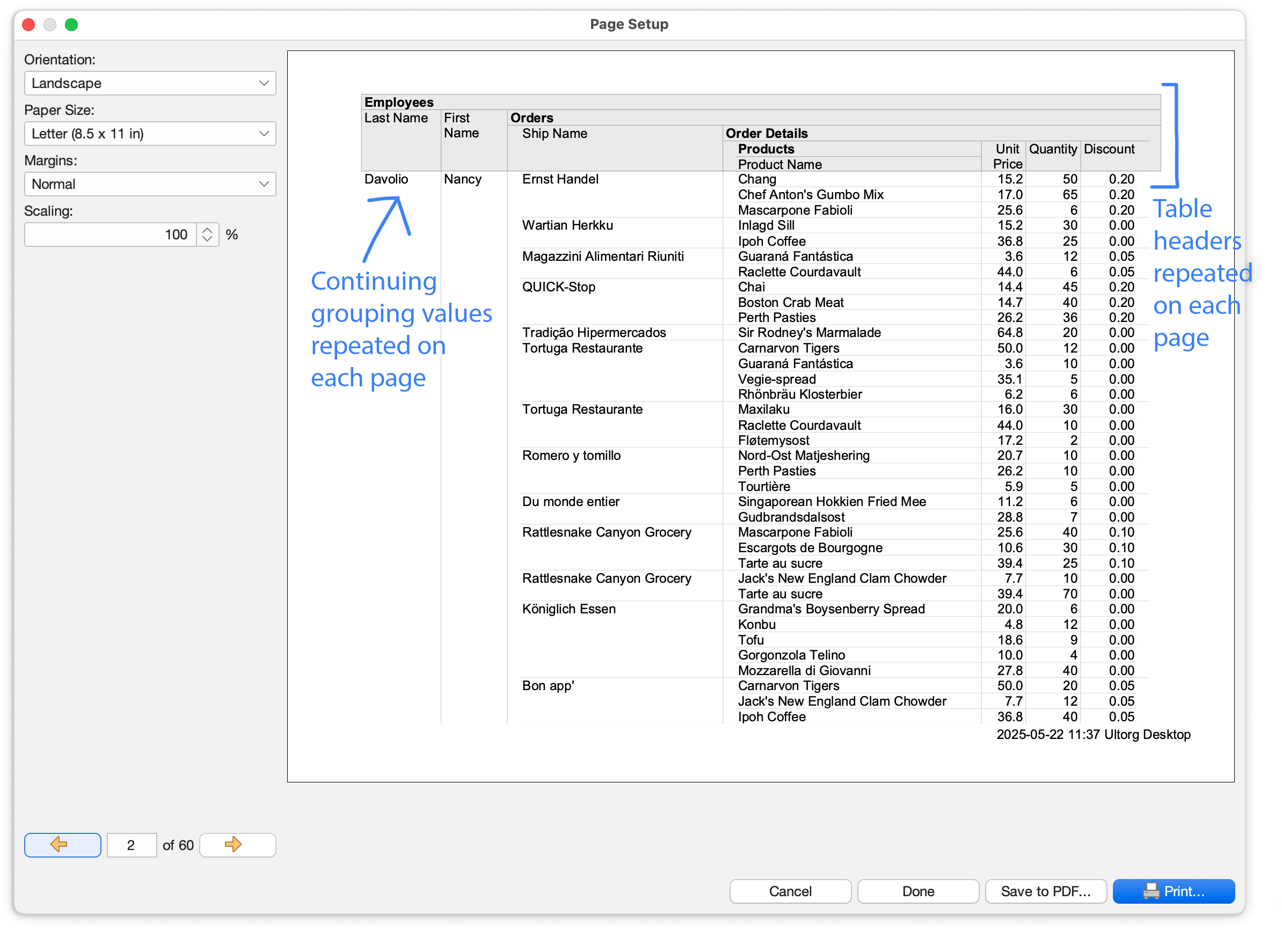Click the Last Name column header
The image size is (1282, 952).
[x=396, y=118]
